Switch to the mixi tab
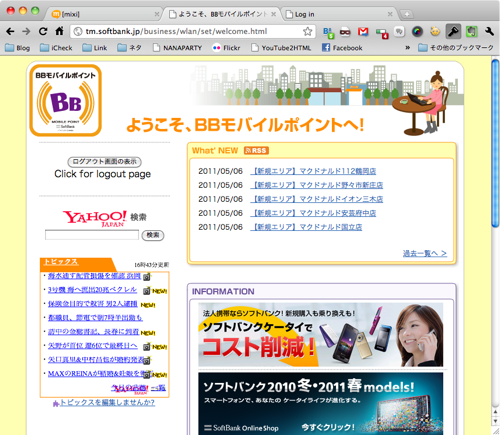 pyautogui.click(x=103, y=14)
